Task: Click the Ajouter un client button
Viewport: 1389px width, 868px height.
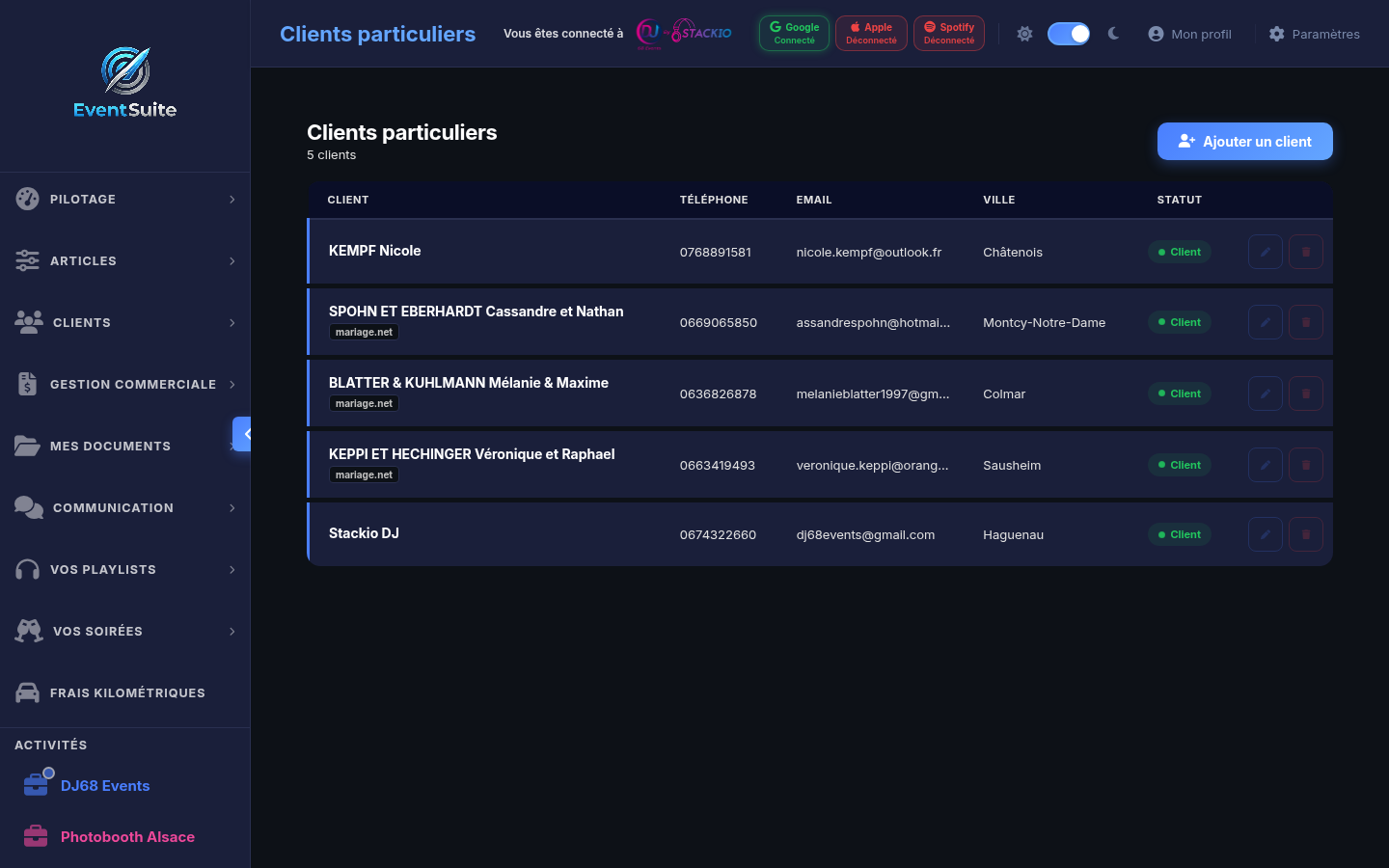Action: click(1244, 141)
